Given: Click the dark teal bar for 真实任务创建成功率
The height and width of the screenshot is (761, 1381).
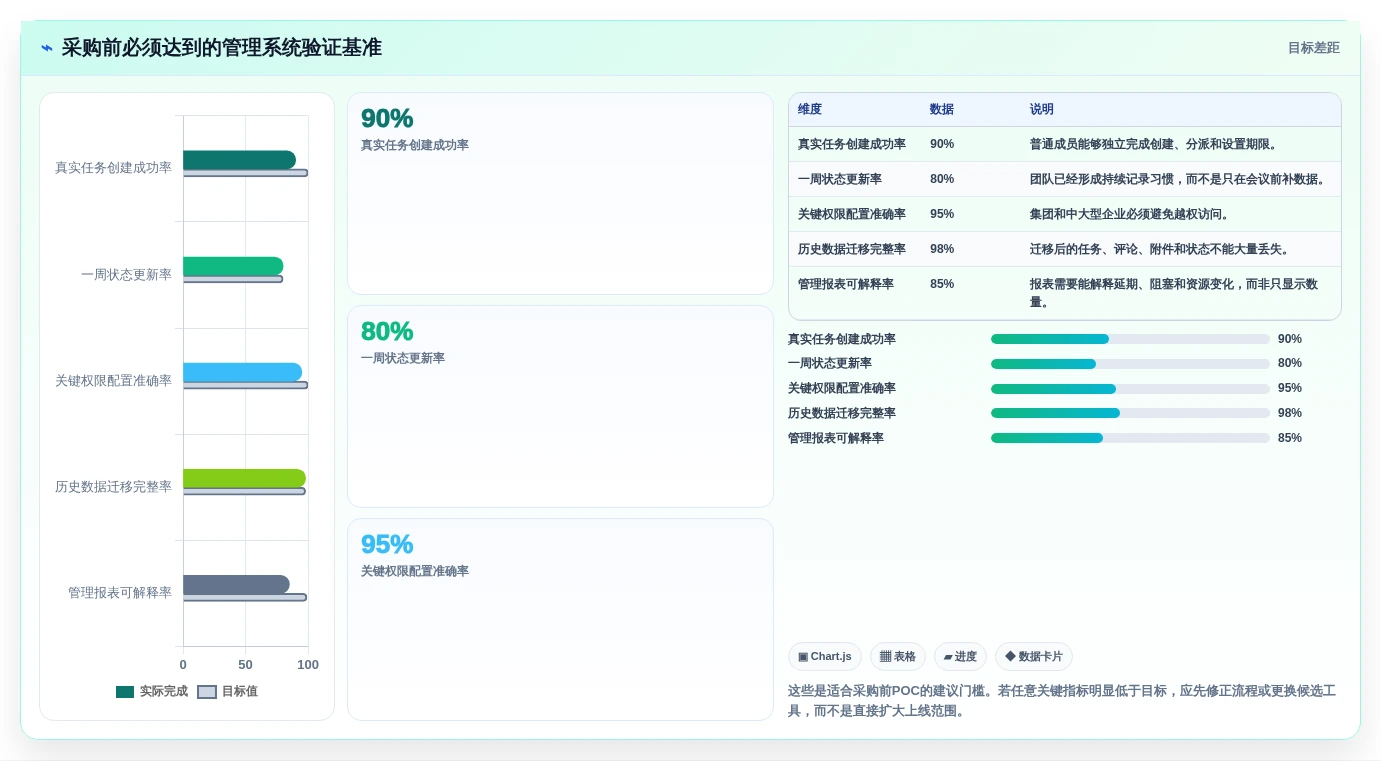Looking at the screenshot, I should (239, 160).
